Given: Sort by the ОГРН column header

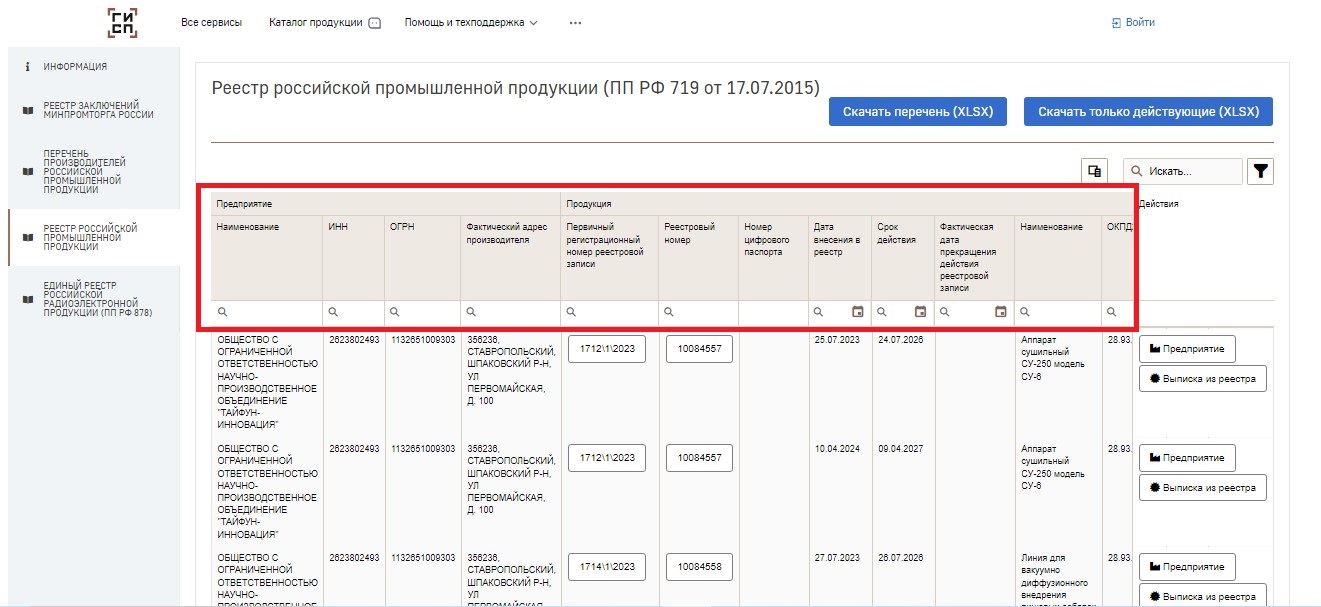Looking at the screenshot, I should pyautogui.click(x=401, y=227).
